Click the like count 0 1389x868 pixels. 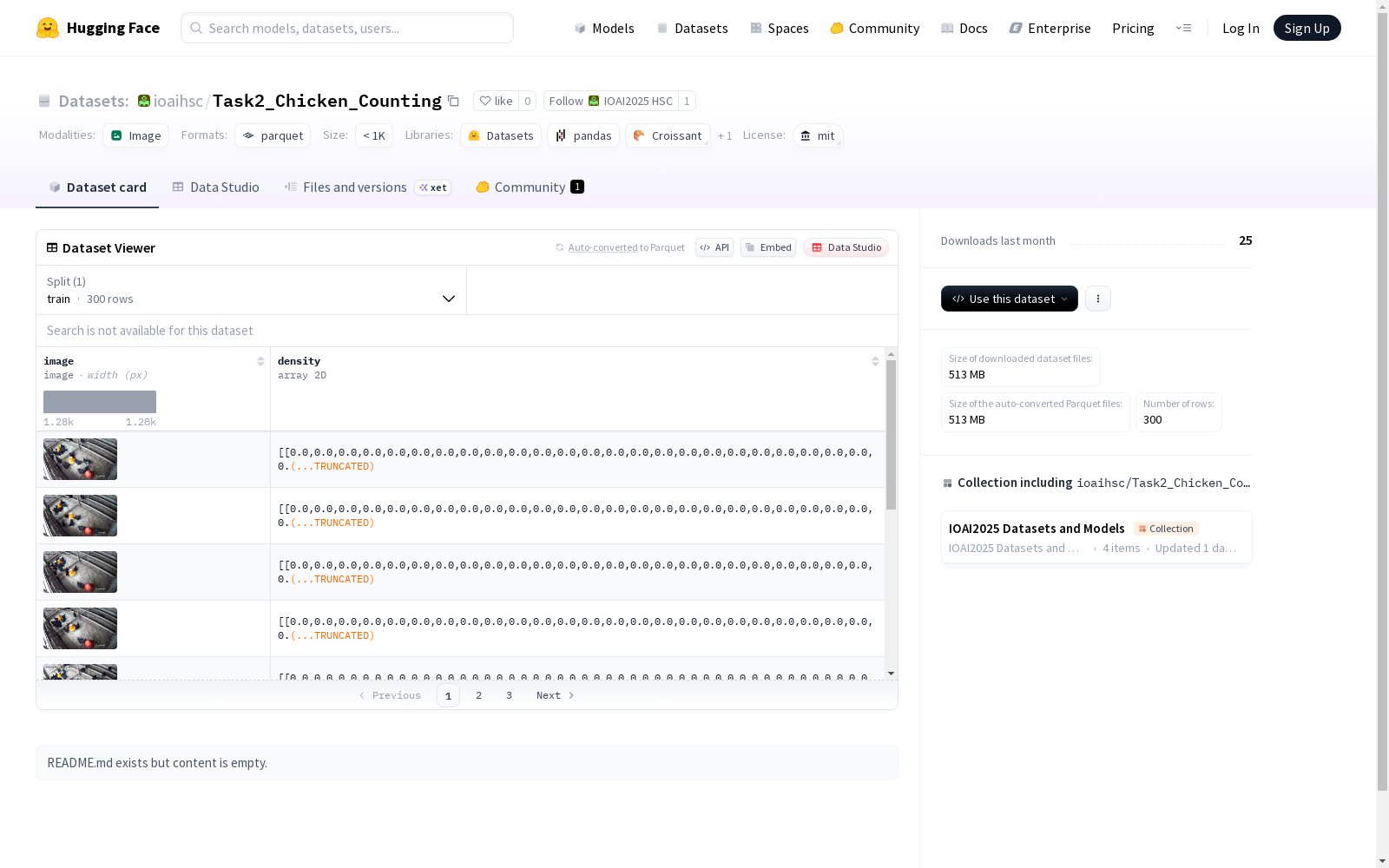(527, 101)
